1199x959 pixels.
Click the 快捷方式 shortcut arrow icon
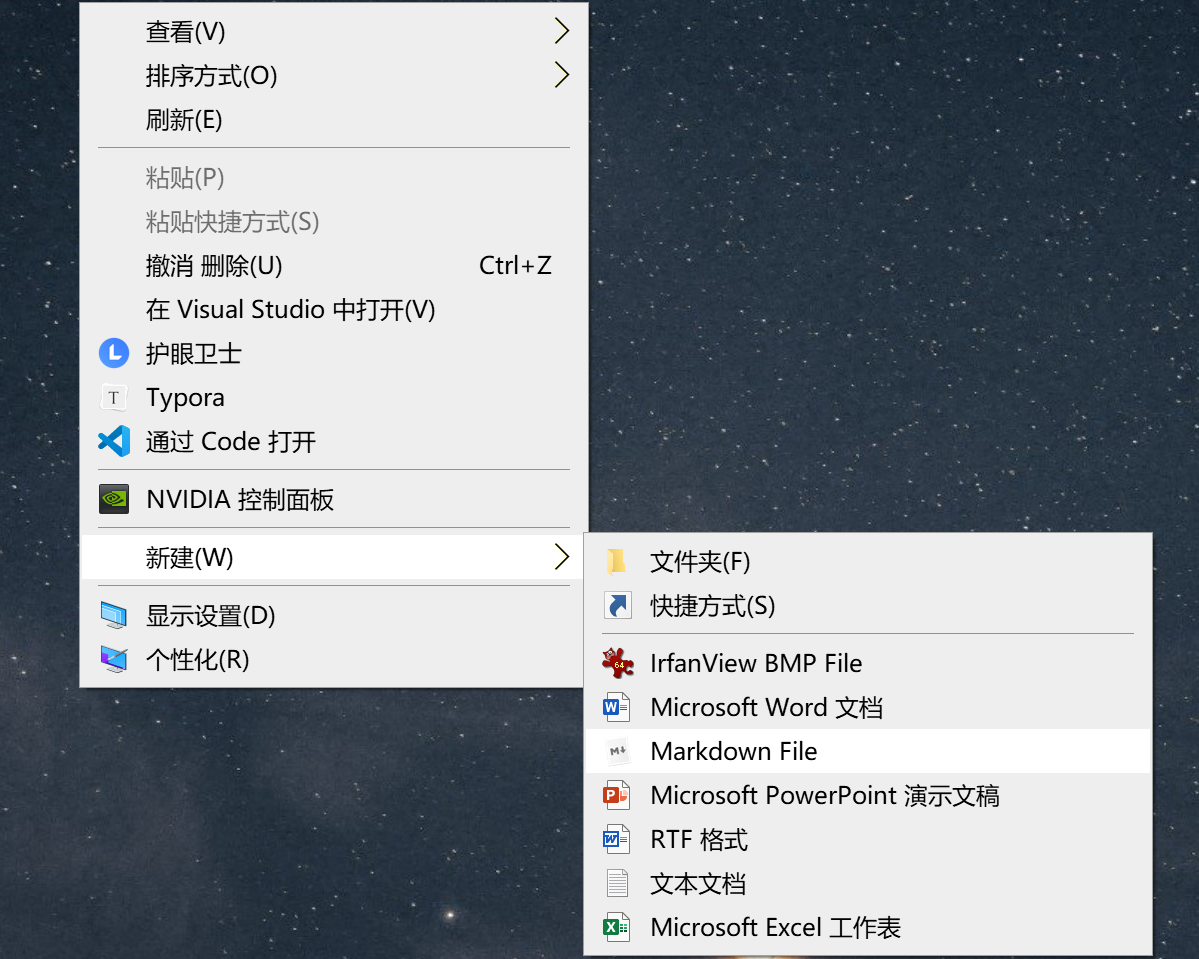(616, 605)
